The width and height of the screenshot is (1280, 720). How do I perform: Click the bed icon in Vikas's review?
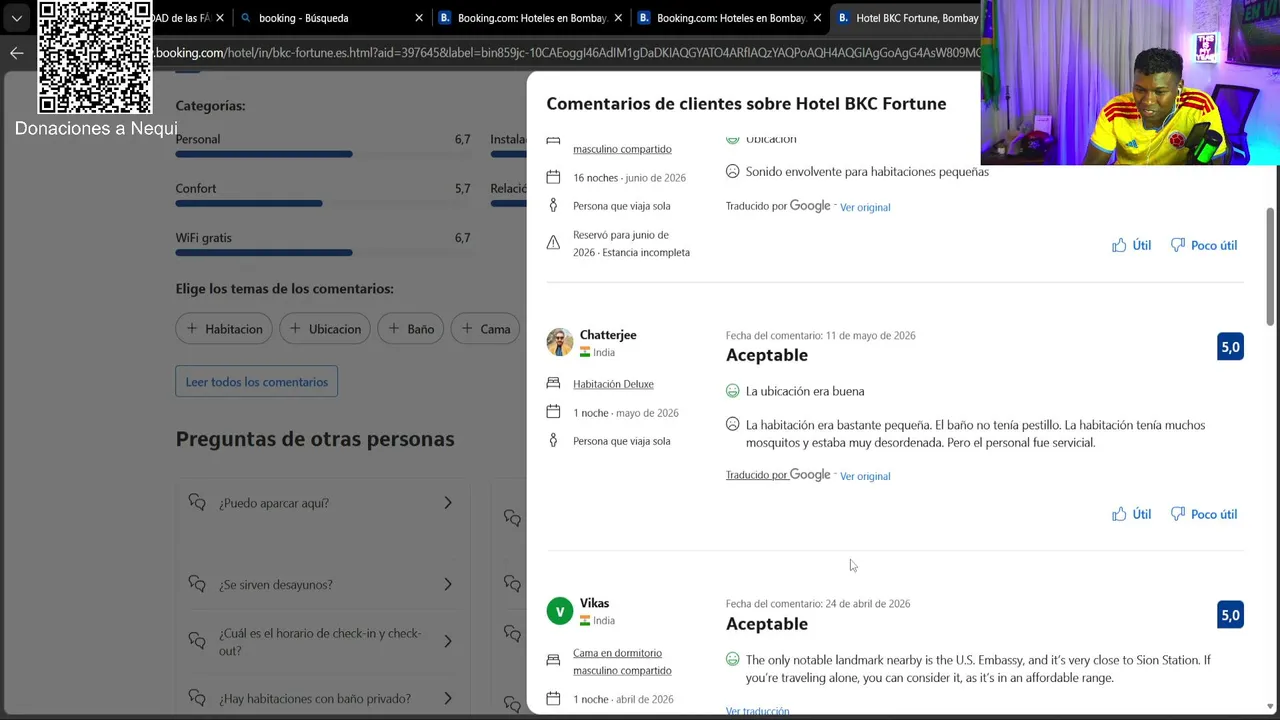(x=553, y=660)
